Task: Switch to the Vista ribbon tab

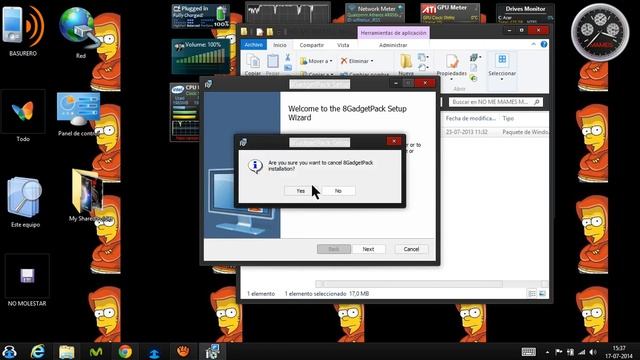Action: (x=343, y=45)
